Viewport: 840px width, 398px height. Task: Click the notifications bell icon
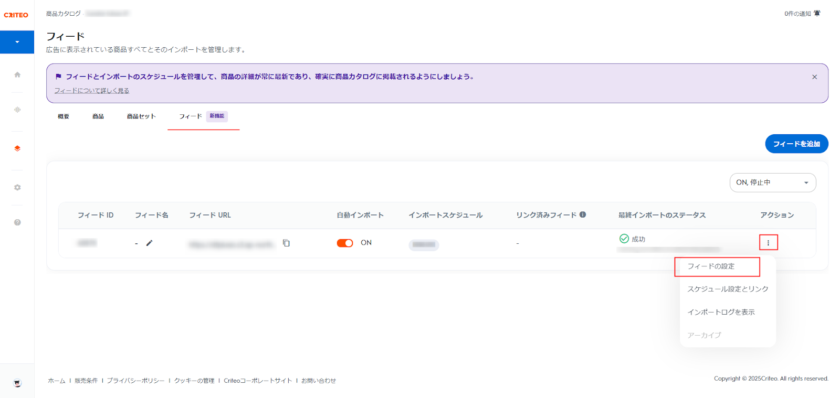click(817, 13)
